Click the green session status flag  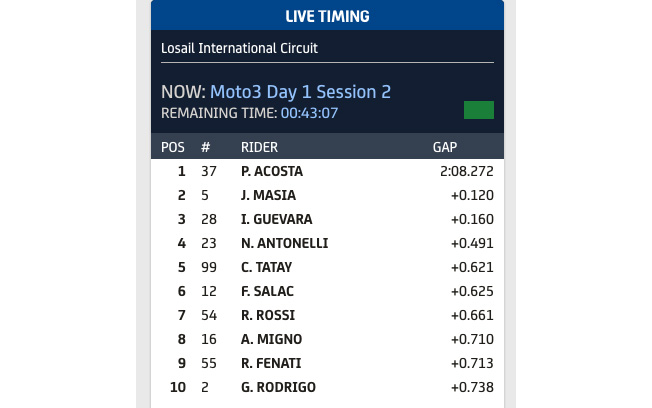coord(479,110)
